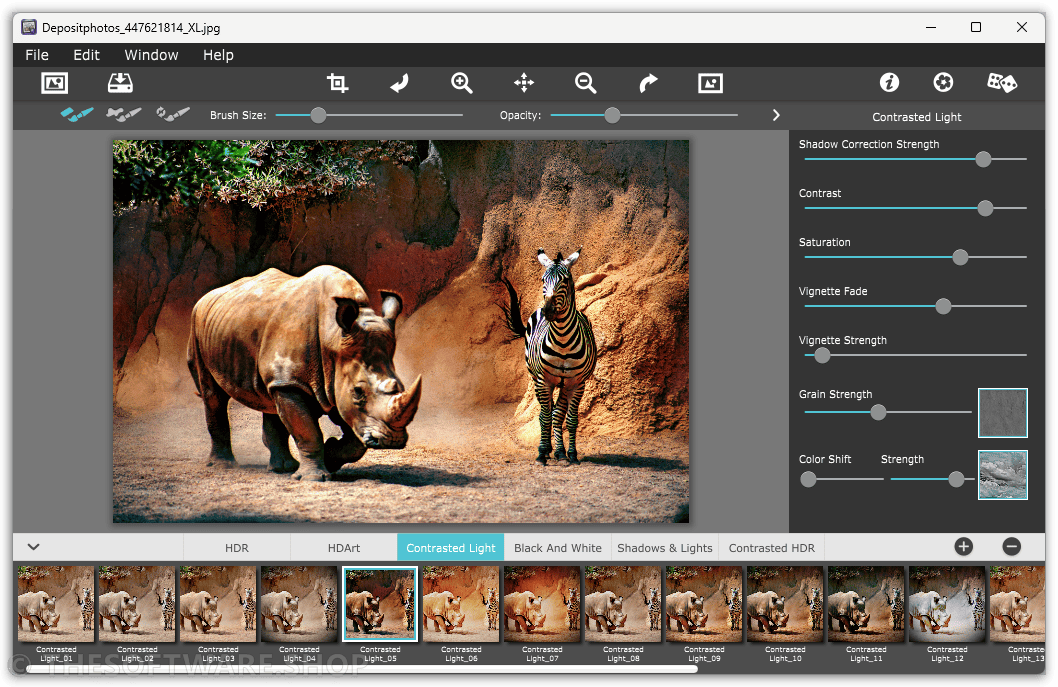Apply Contrasted Light_07 preset
The width and height of the screenshot is (1058, 687).
click(x=542, y=604)
